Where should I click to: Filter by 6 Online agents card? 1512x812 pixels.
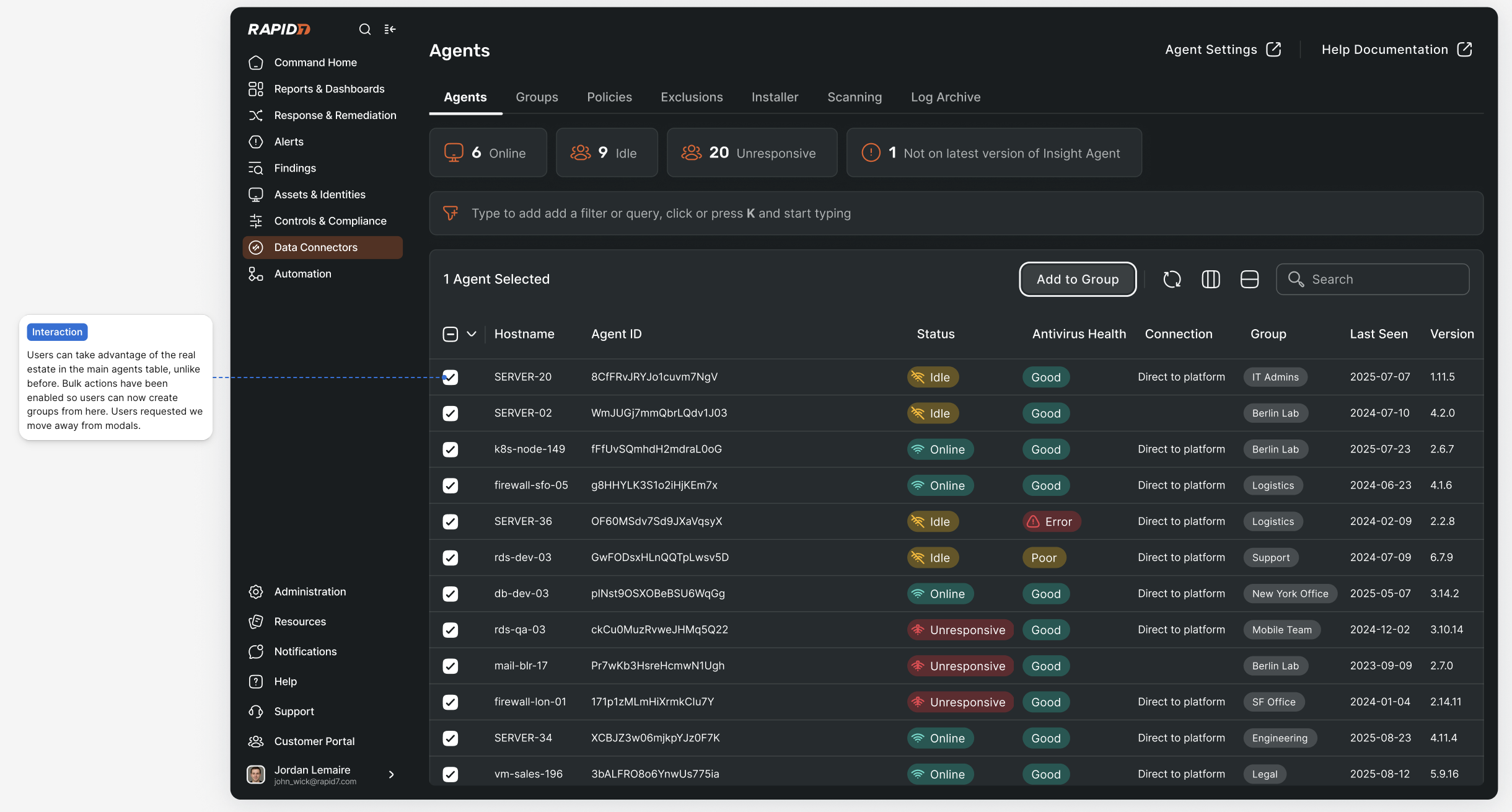[x=488, y=152]
